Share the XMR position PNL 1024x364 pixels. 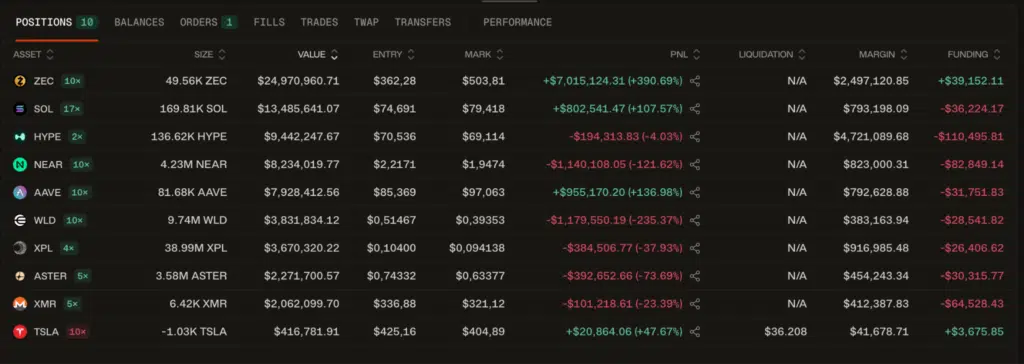[x=695, y=304]
